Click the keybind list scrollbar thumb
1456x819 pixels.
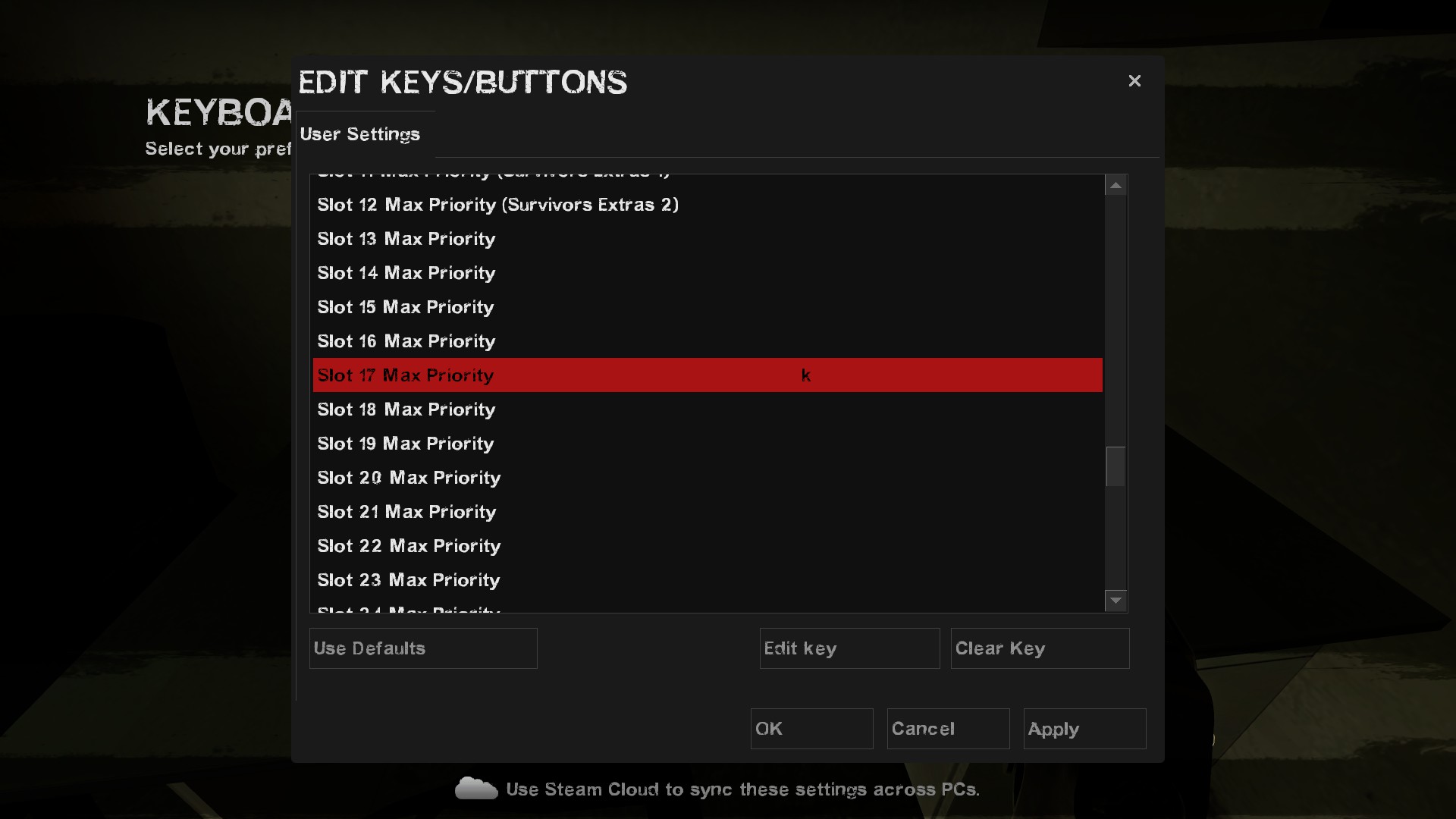(1116, 466)
